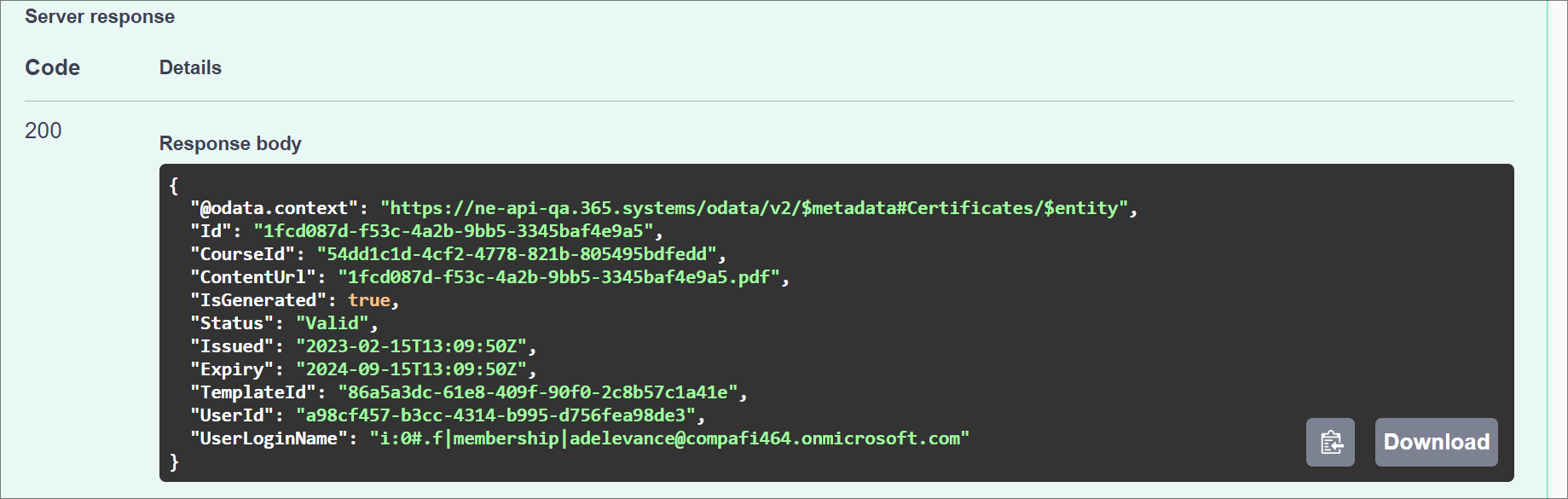Click the IsGenerated true value

point(368,300)
